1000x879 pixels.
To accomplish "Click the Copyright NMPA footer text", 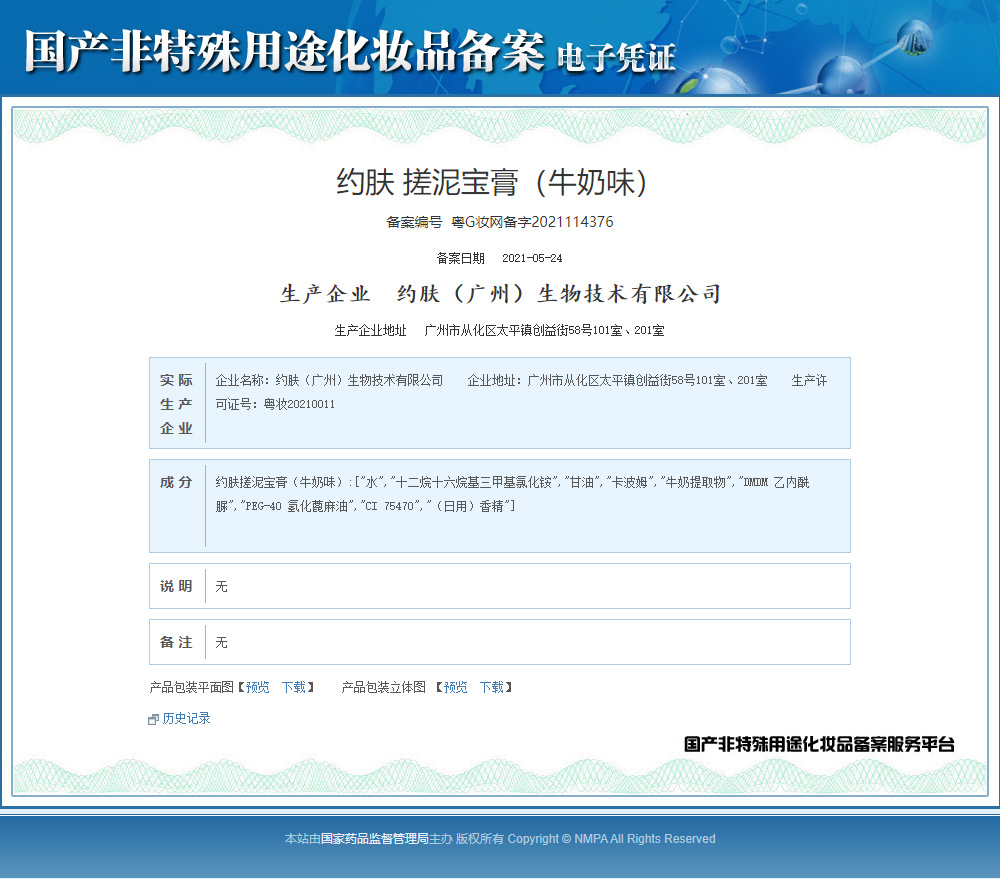I will pyautogui.click(x=612, y=839).
